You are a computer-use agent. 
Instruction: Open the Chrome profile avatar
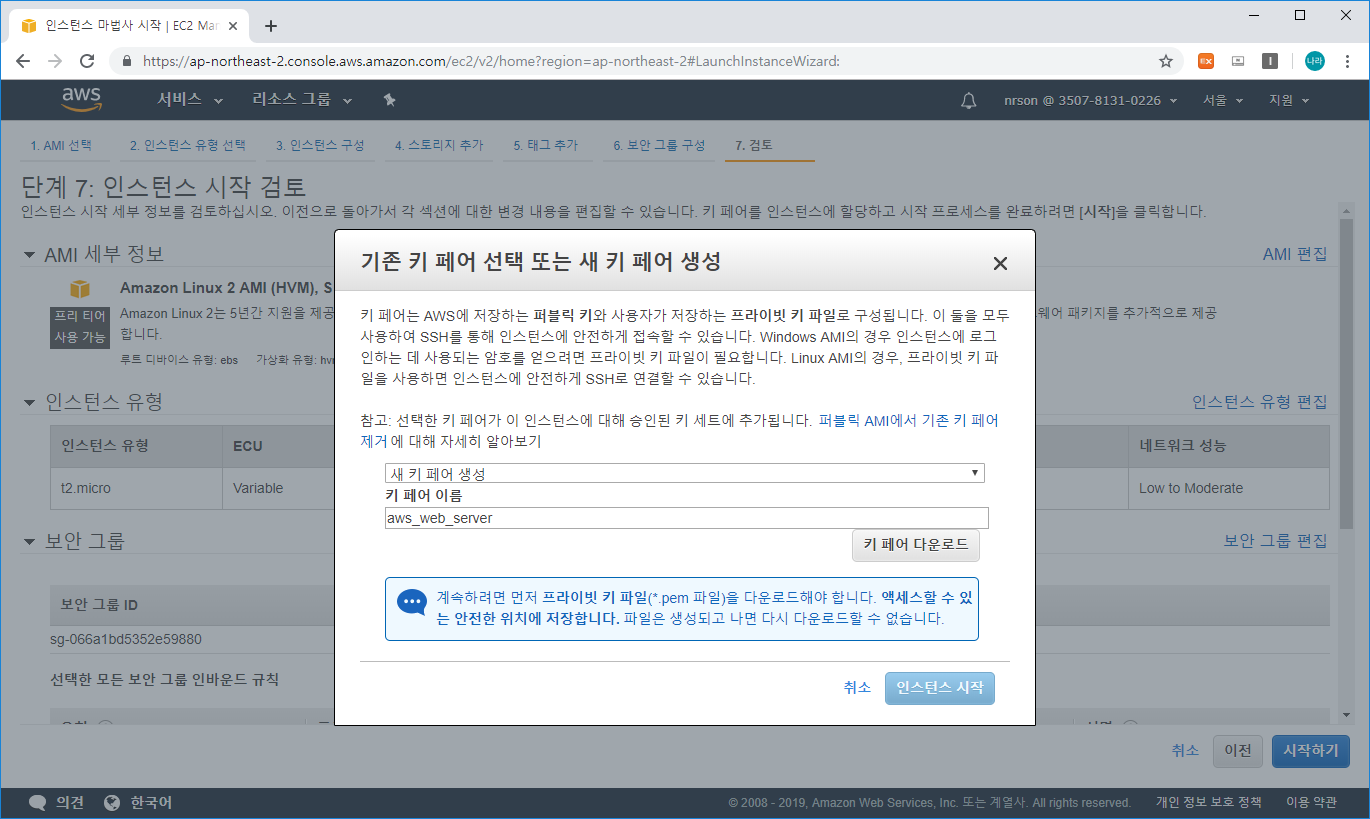pyautogui.click(x=1314, y=61)
